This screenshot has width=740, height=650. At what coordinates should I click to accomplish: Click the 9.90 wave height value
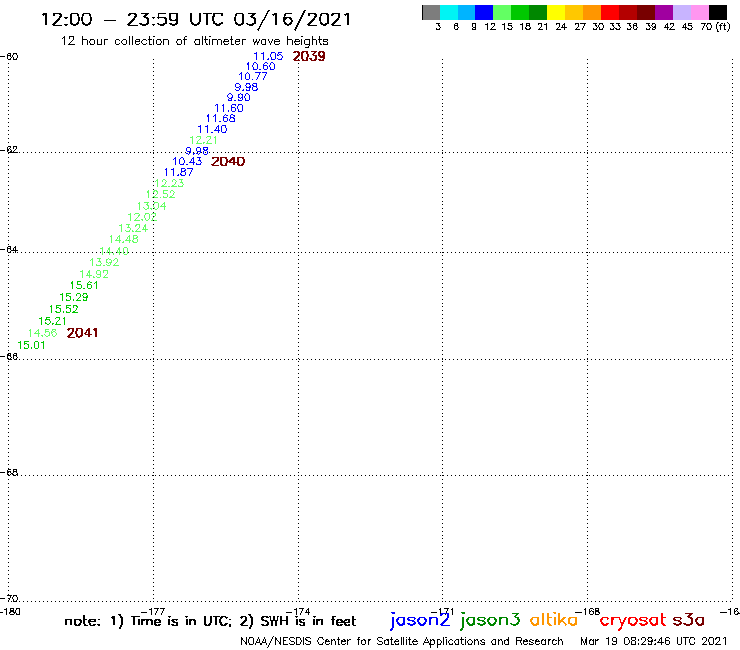238,98
